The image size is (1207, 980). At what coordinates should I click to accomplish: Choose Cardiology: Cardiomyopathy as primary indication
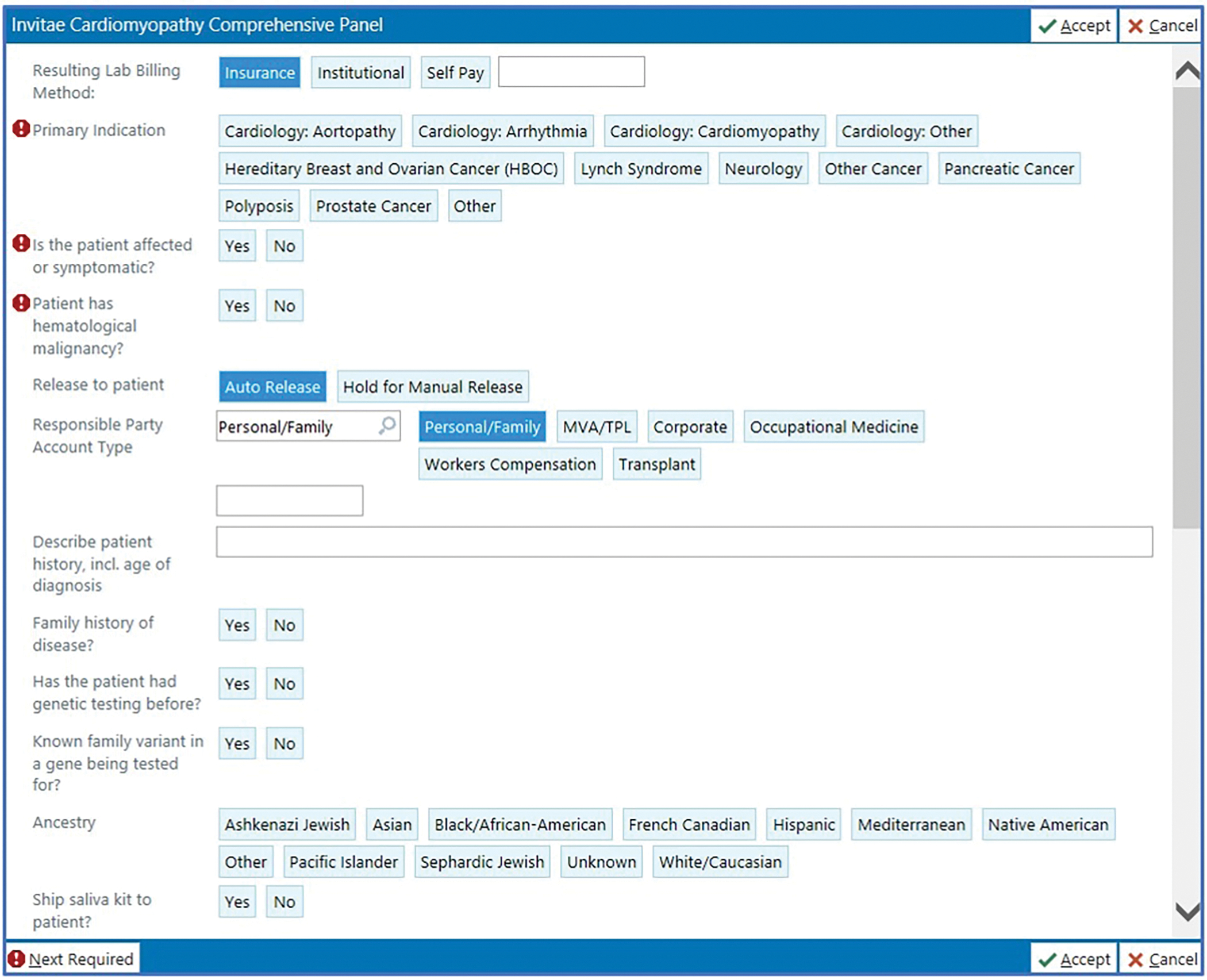pyautogui.click(x=714, y=132)
